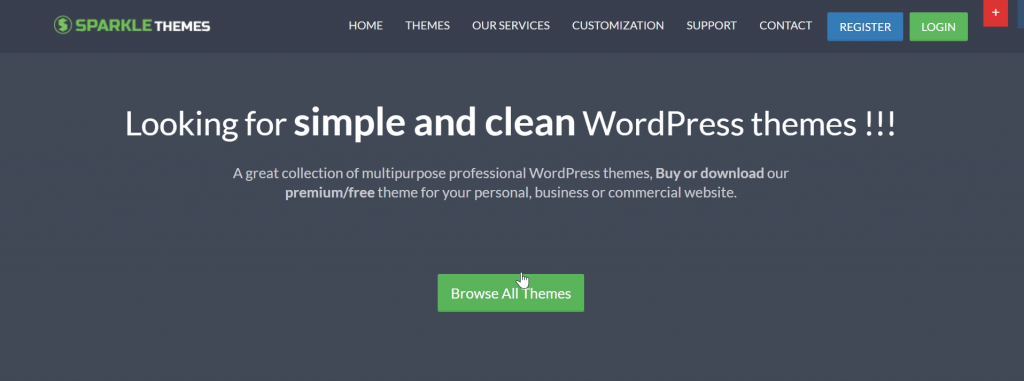
Task: Click the blue Register button
Action: coord(865,27)
